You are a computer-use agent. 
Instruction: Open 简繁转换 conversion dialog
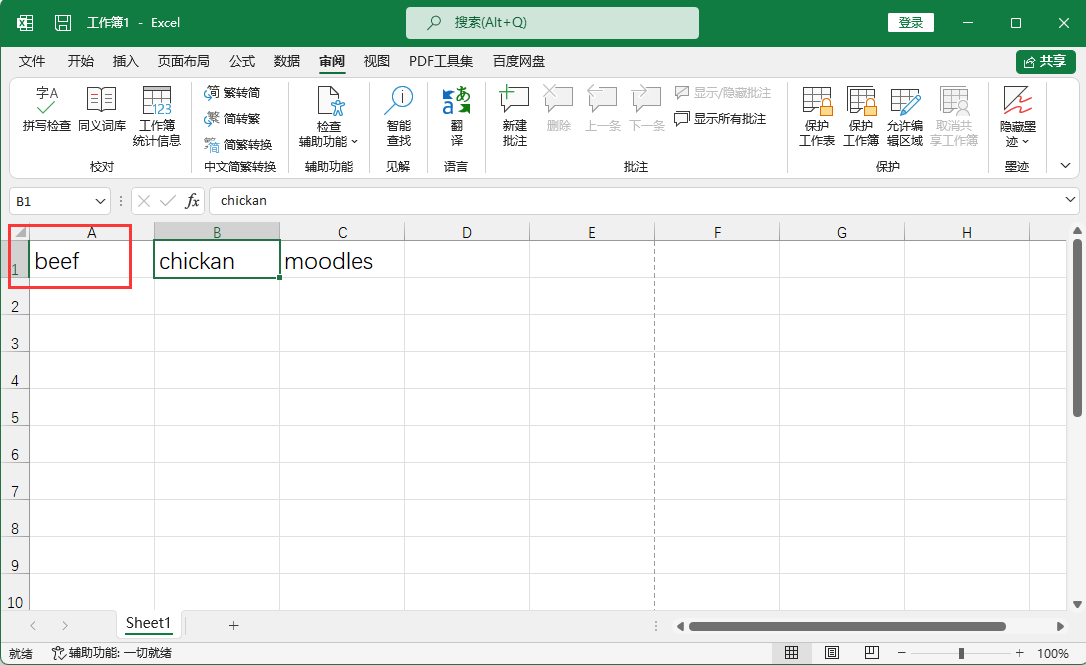coord(238,144)
